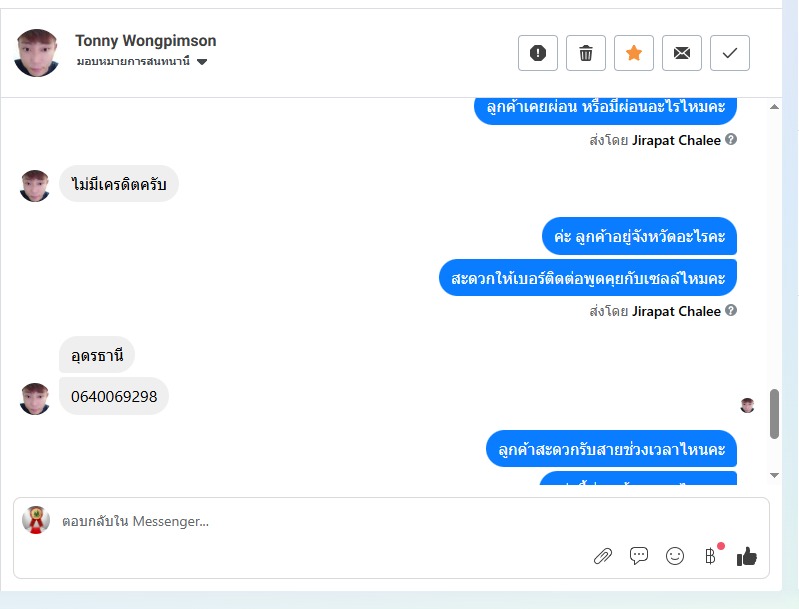This screenshot has width=799, height=609.
Task: Click the chat scrollbar thumb
Action: [x=774, y=414]
